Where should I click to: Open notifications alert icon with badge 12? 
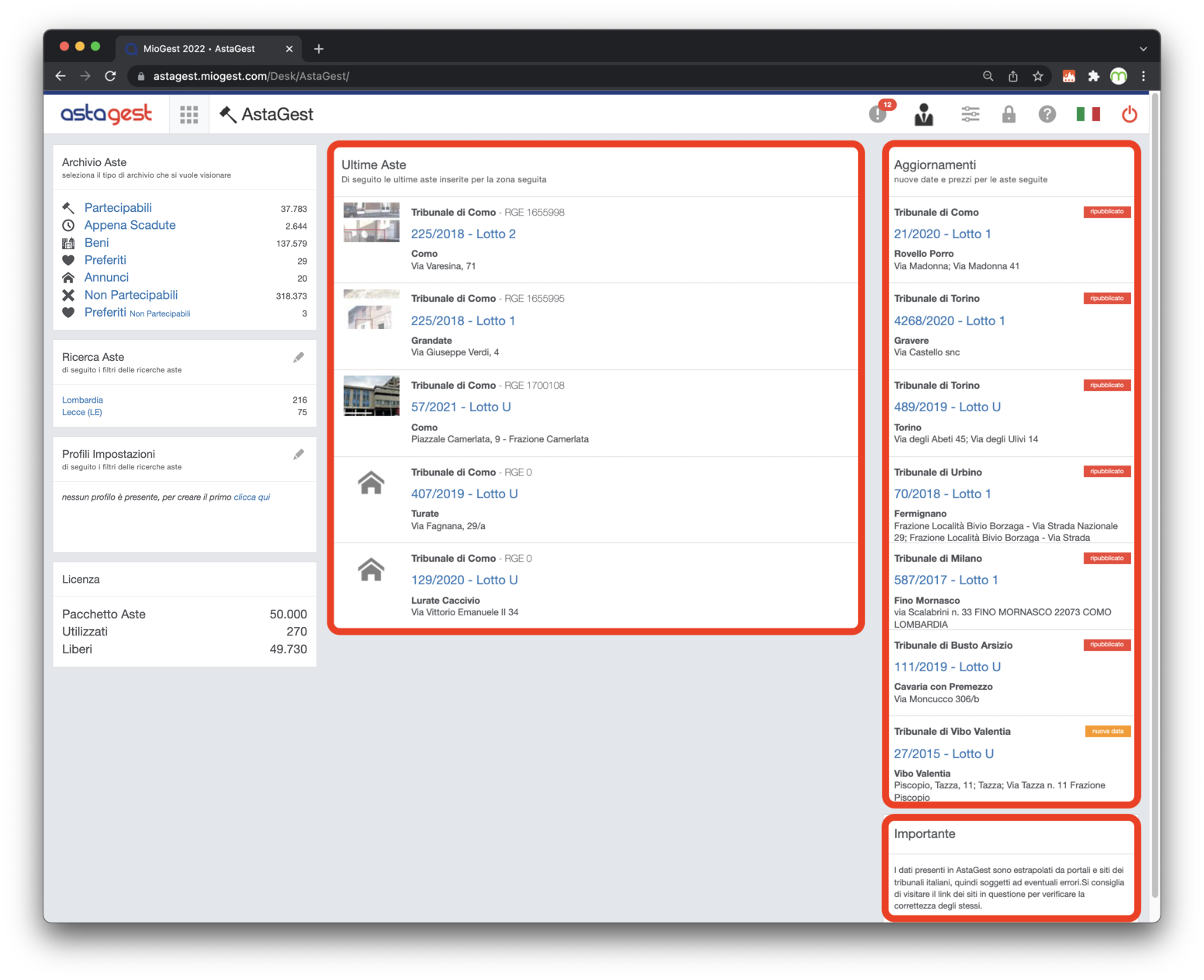(881, 113)
